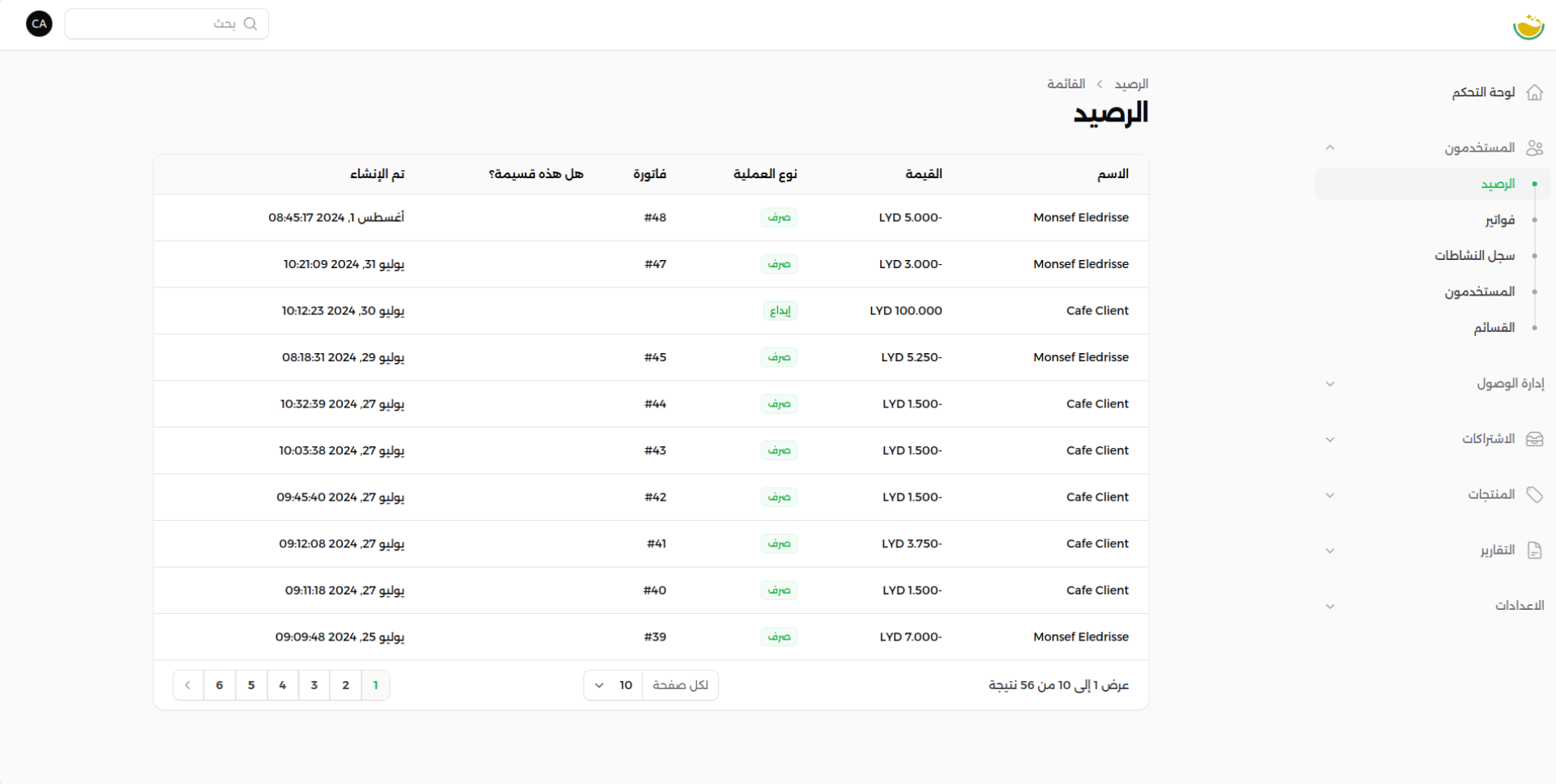1556x784 pixels.
Task: Click the app logo in top corner
Action: tap(1528, 26)
